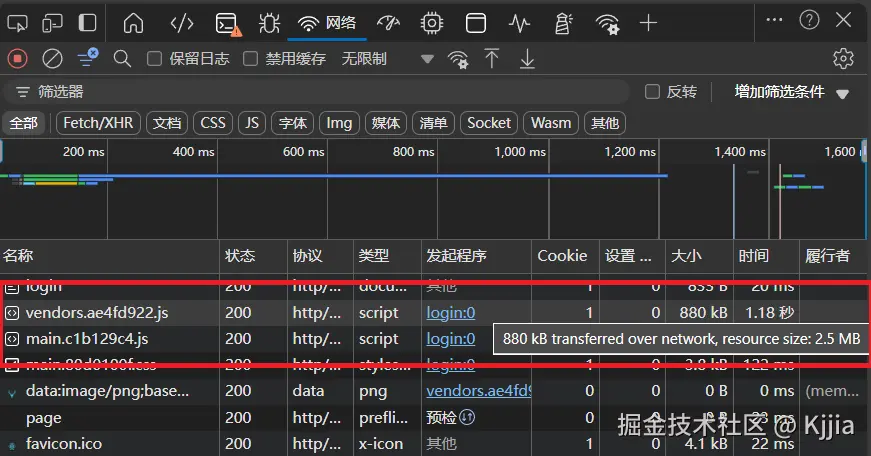This screenshot has height=456, width=871.
Task: Export HAR file with download arrow
Action: click(527, 58)
